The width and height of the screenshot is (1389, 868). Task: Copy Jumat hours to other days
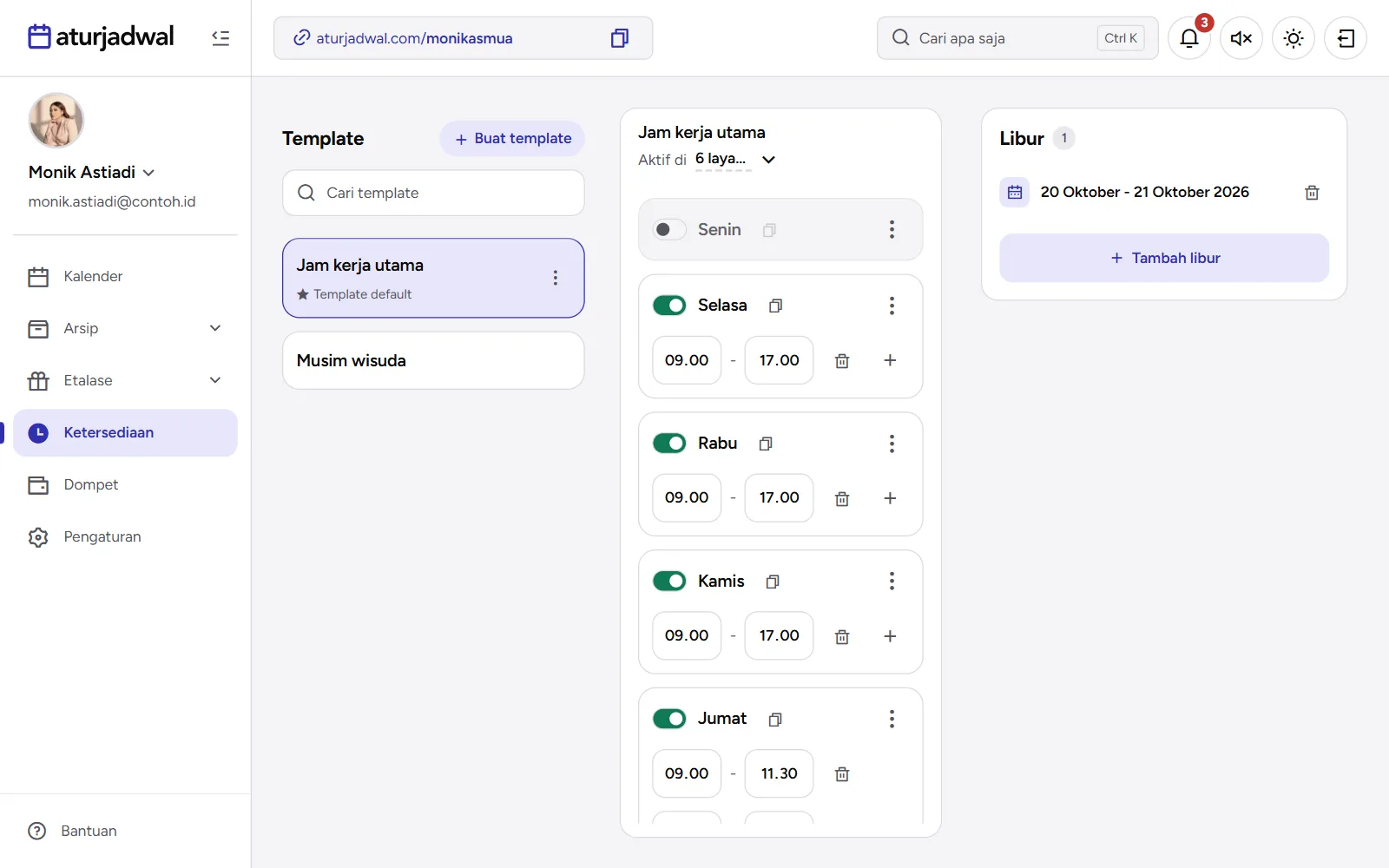(x=775, y=719)
